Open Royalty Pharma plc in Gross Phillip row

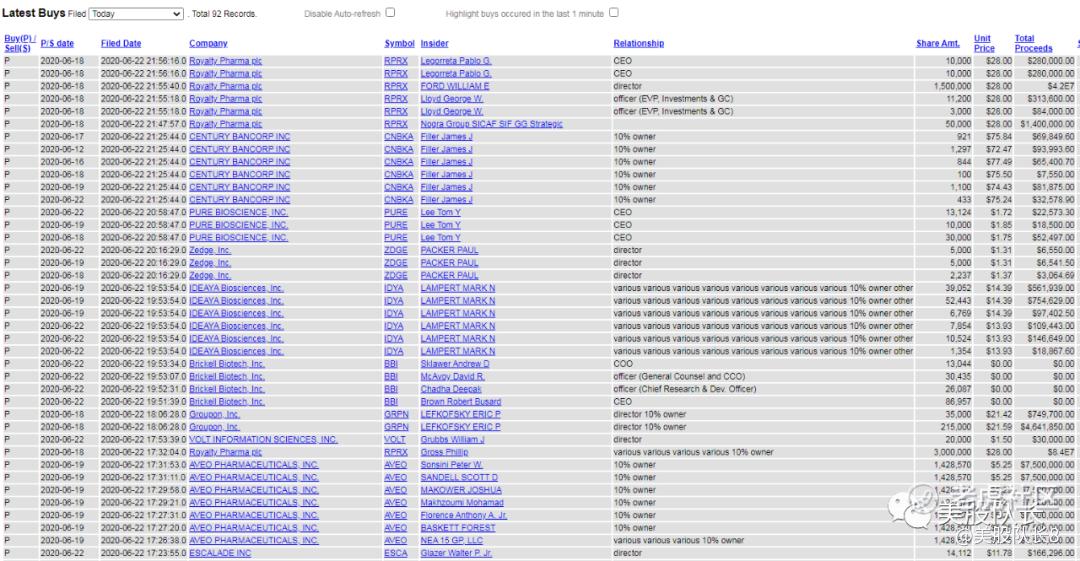point(226,453)
